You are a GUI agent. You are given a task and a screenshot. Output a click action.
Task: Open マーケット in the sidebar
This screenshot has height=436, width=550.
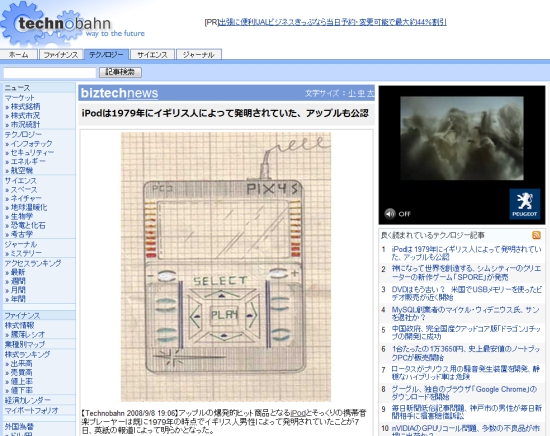20,98
